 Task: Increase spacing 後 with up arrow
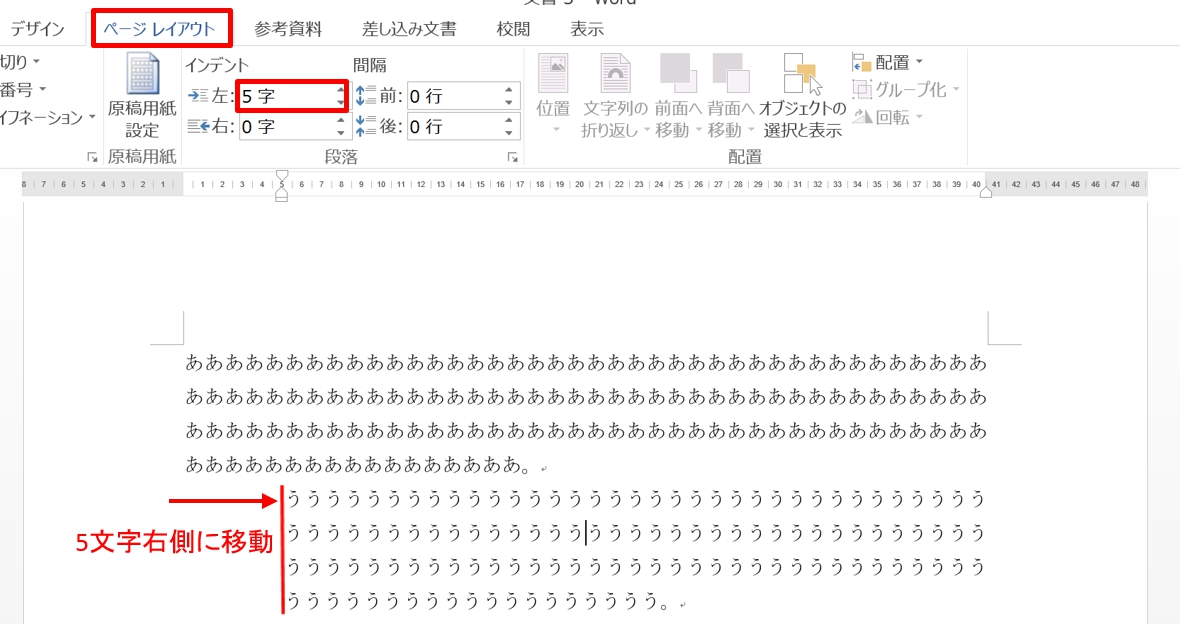point(509,120)
